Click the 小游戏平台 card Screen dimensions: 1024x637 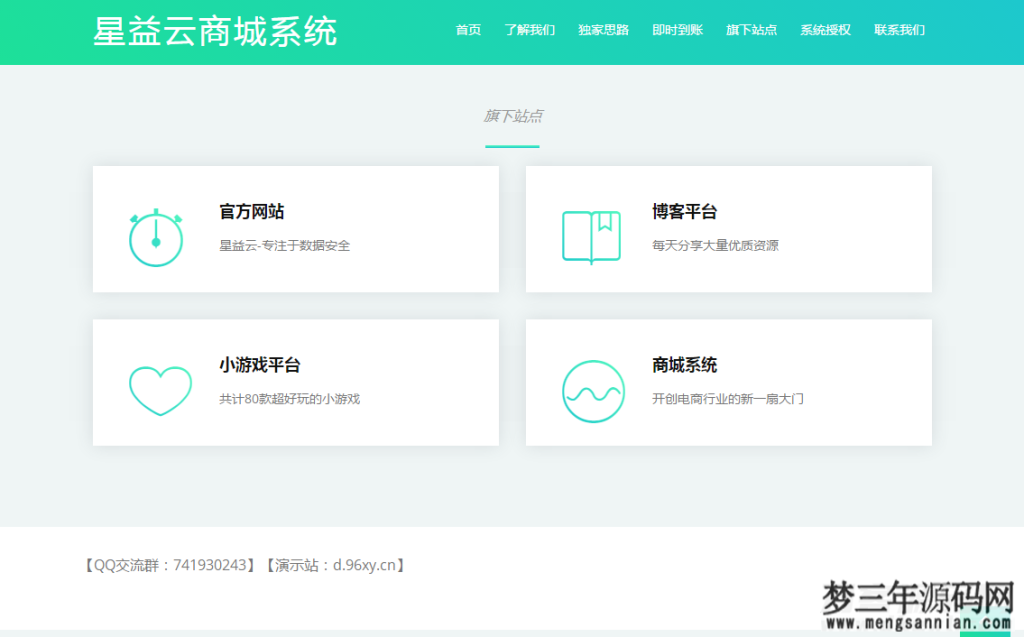296,382
